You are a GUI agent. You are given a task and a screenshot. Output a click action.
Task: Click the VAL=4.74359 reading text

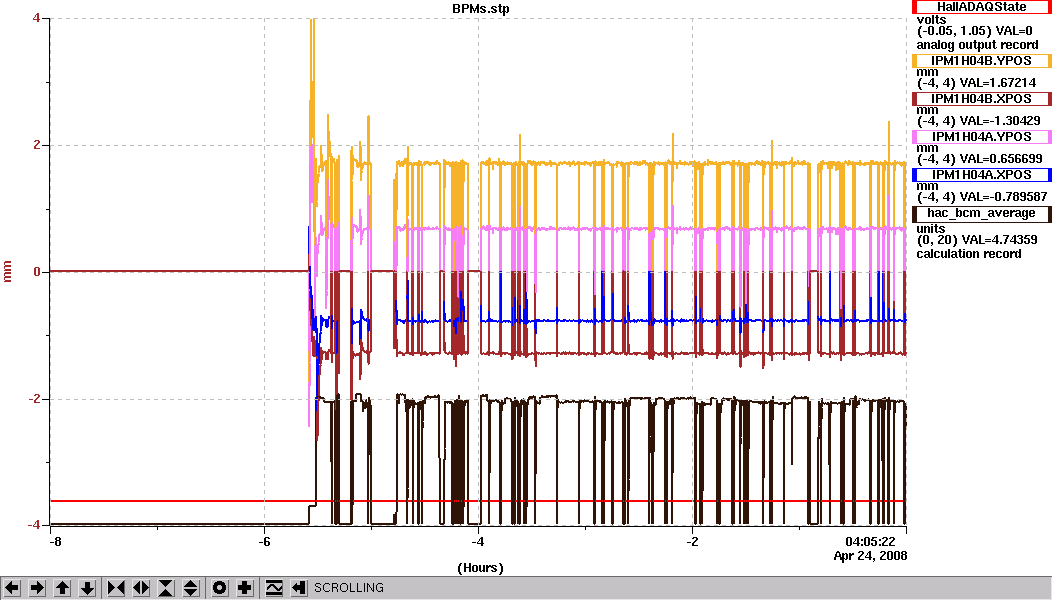tap(998, 240)
